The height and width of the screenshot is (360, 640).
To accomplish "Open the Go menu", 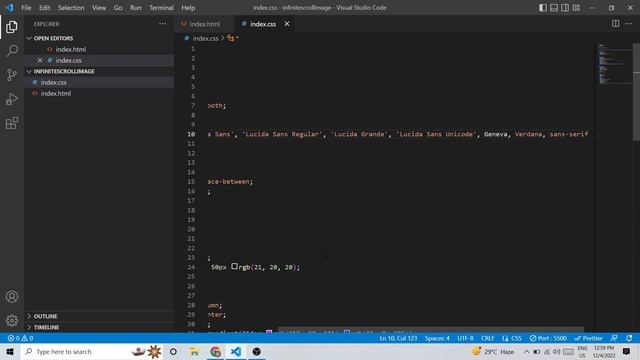I will 118,8.
